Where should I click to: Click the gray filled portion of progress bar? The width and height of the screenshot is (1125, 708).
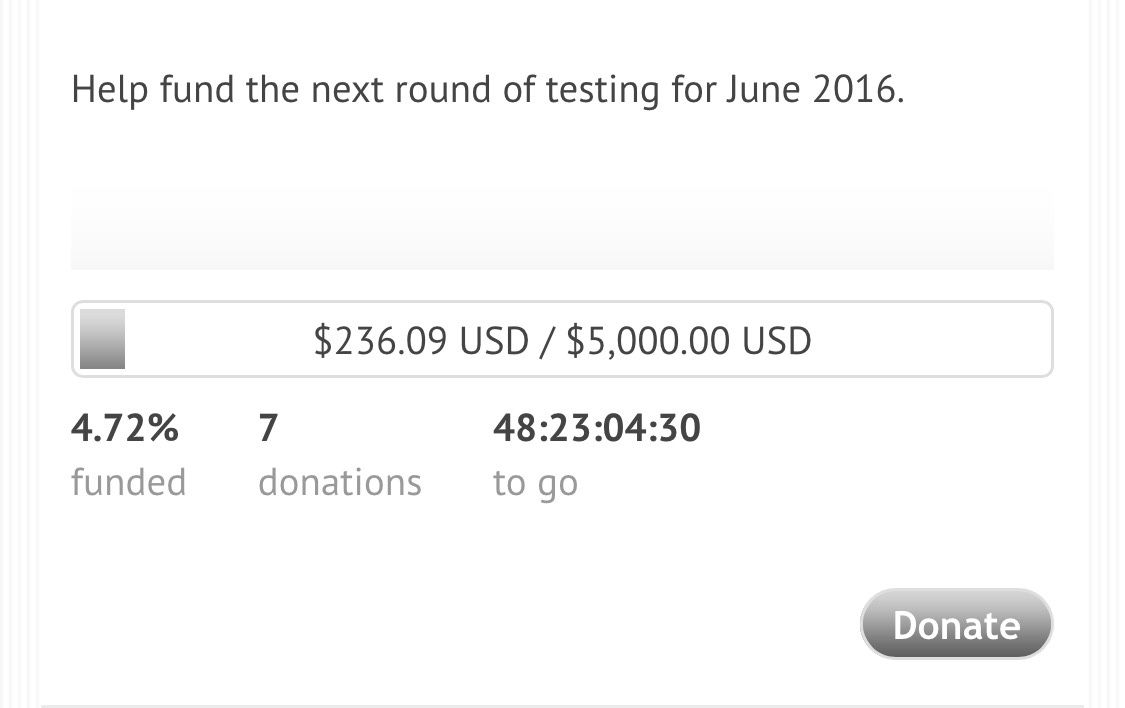click(x=102, y=340)
